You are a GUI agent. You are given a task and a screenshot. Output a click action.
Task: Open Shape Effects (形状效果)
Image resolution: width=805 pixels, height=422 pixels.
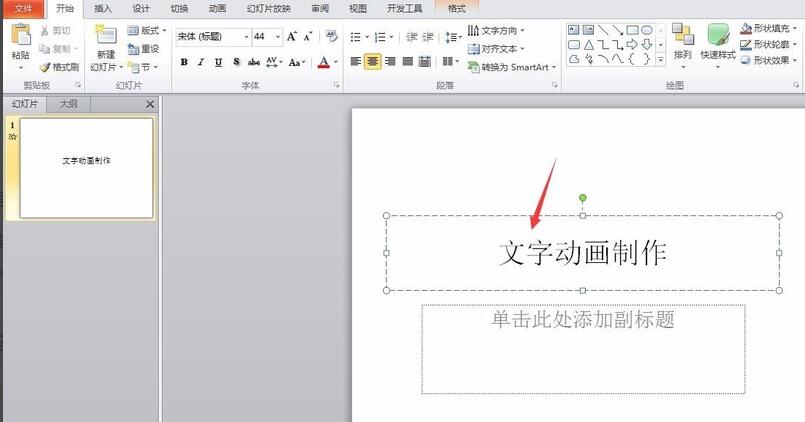[x=769, y=61]
